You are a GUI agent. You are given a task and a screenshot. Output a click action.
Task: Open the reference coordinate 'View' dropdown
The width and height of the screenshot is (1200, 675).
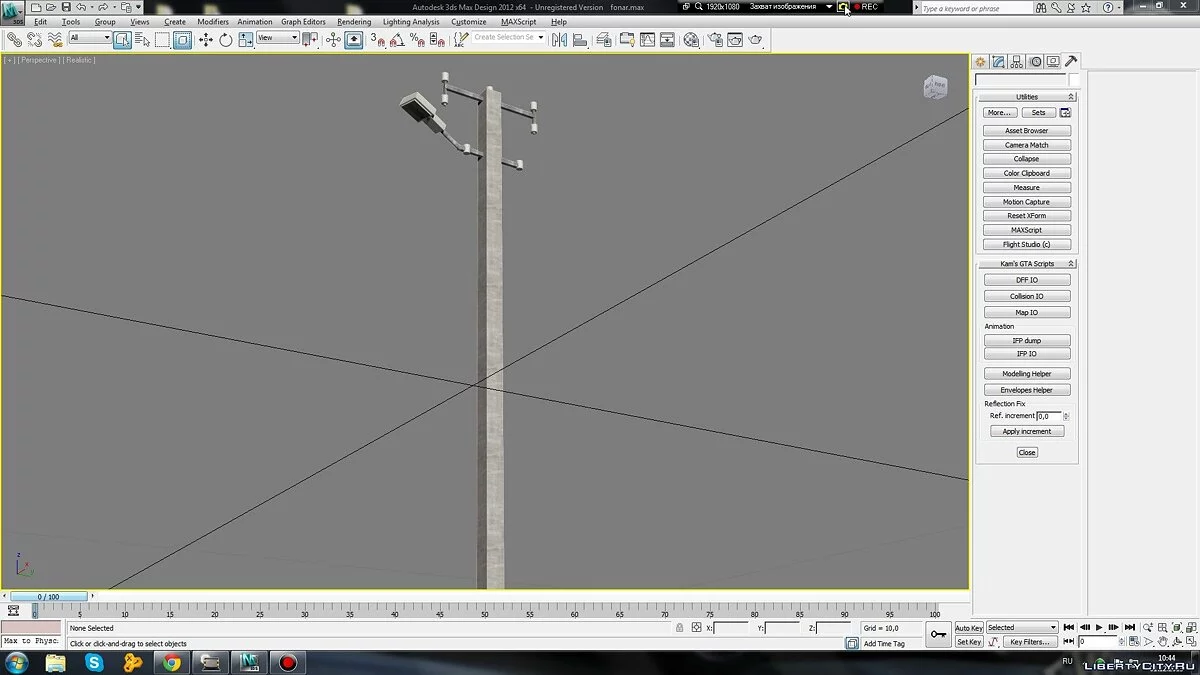pyautogui.click(x=278, y=38)
